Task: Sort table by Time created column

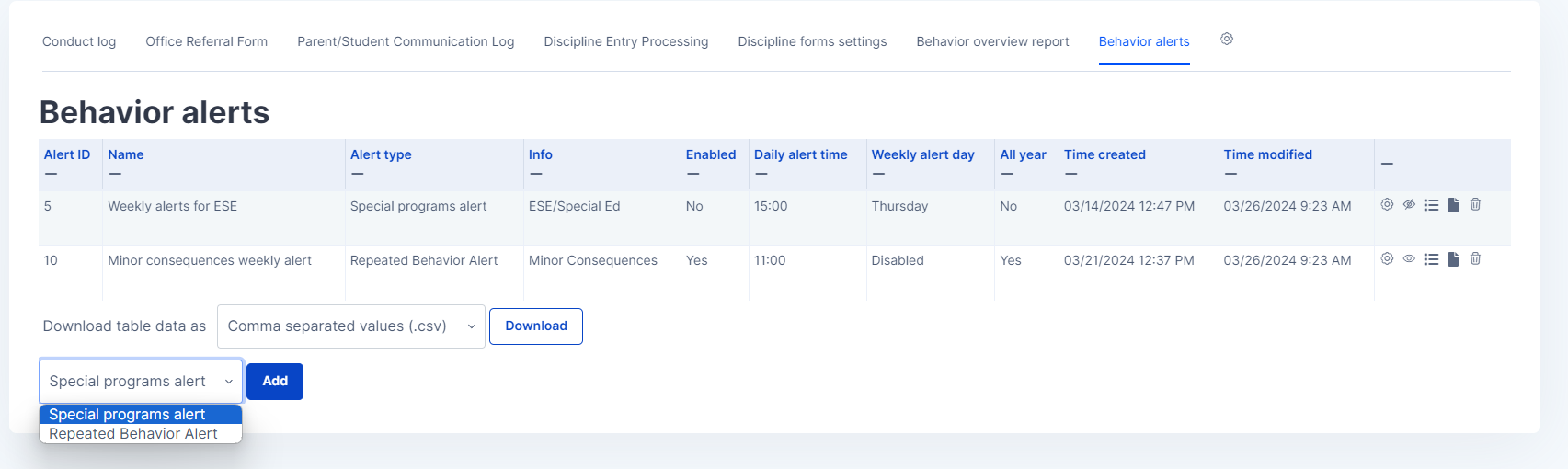Action: pos(1104,154)
